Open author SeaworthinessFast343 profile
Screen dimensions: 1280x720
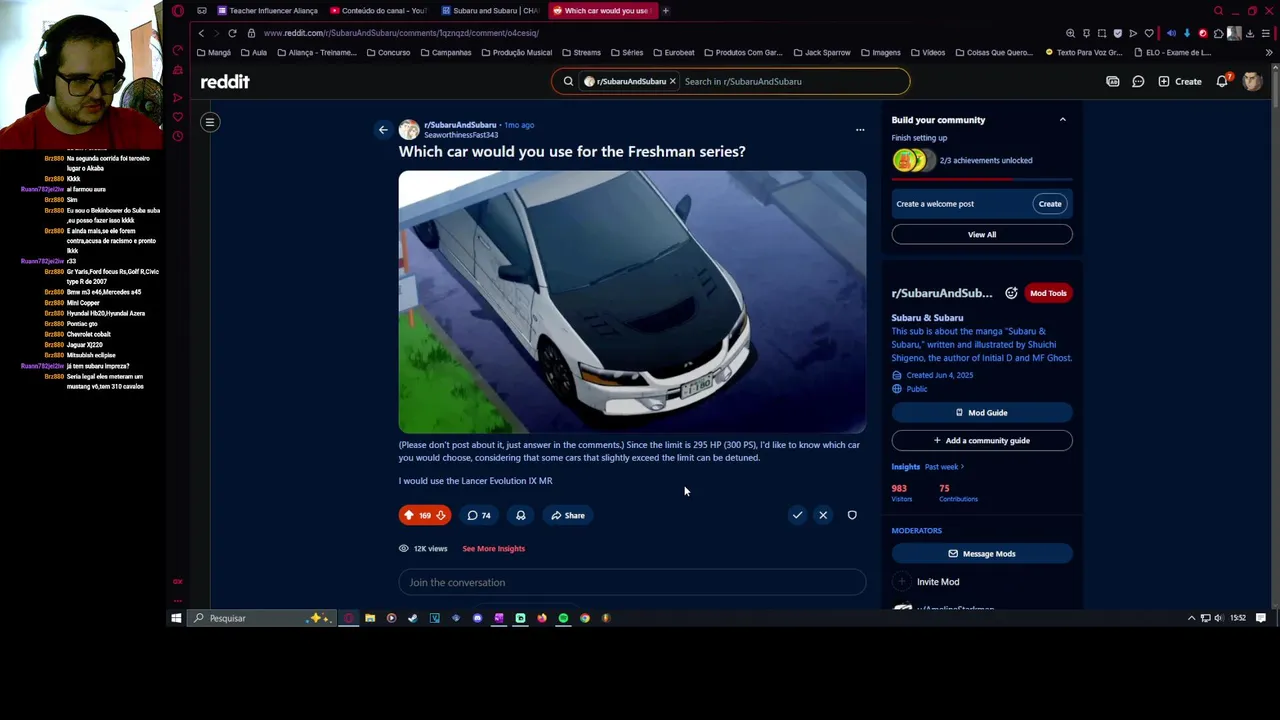(x=461, y=135)
